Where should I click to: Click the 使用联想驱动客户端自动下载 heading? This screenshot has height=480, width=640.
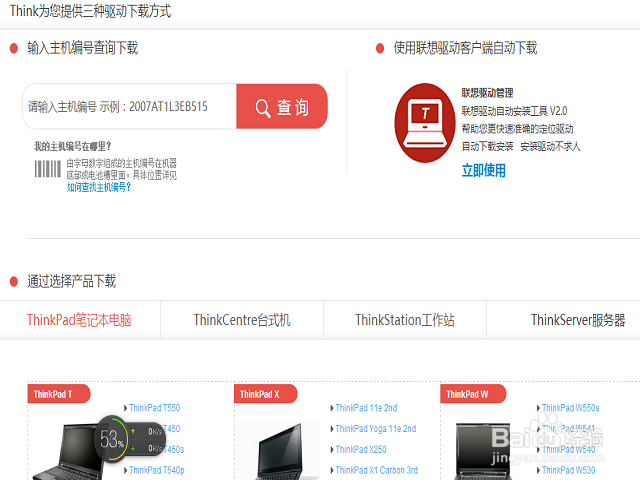tap(465, 48)
